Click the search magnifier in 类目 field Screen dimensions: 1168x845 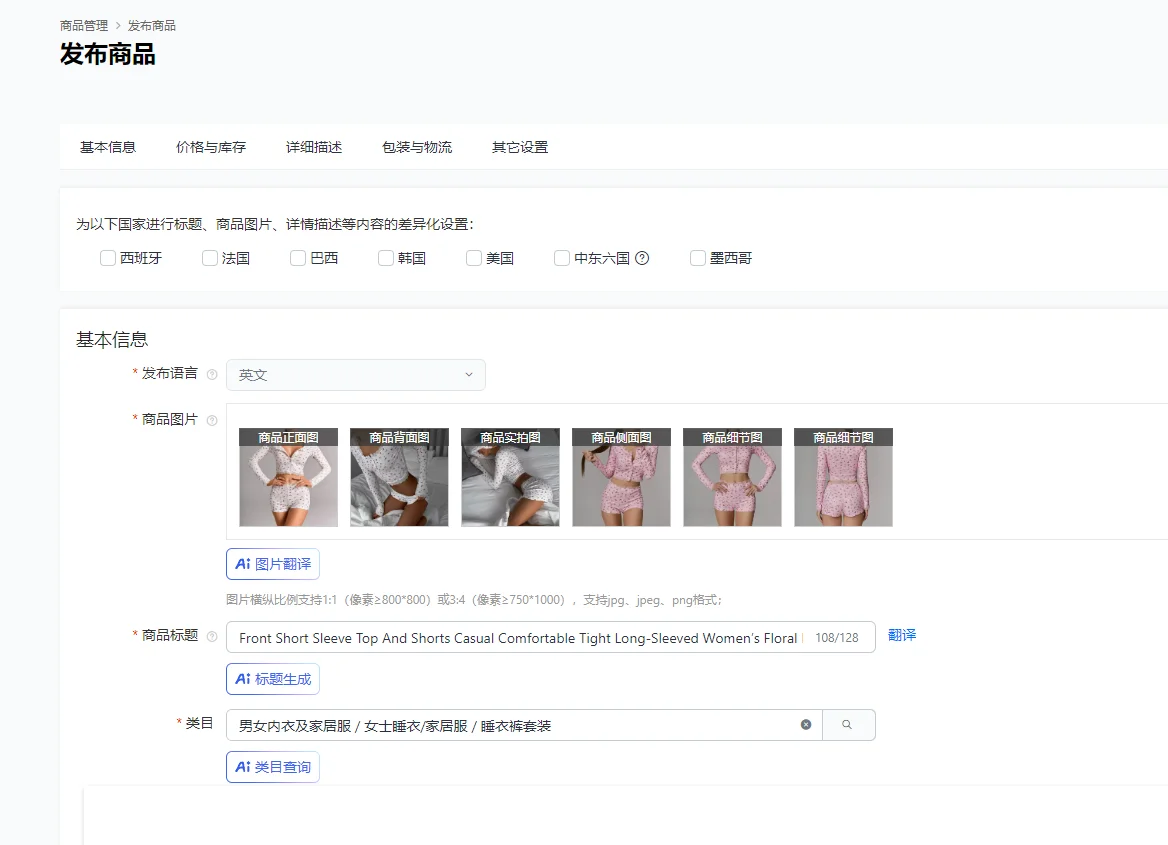pos(847,724)
